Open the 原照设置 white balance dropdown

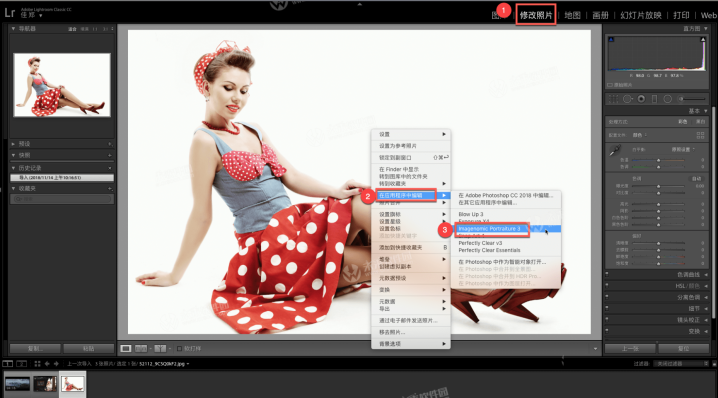(x=683, y=149)
